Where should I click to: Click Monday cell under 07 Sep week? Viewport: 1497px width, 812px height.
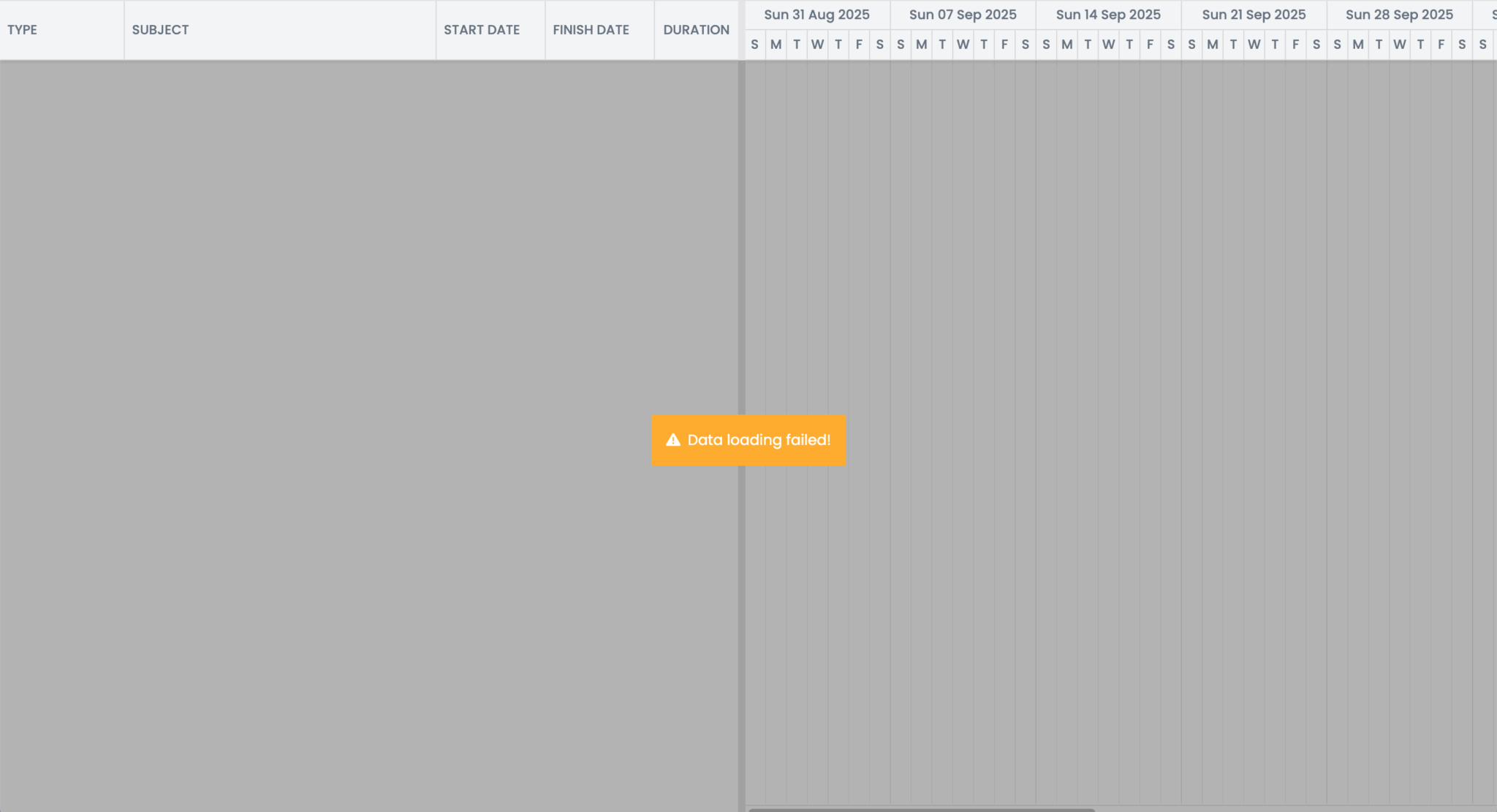pos(921,45)
